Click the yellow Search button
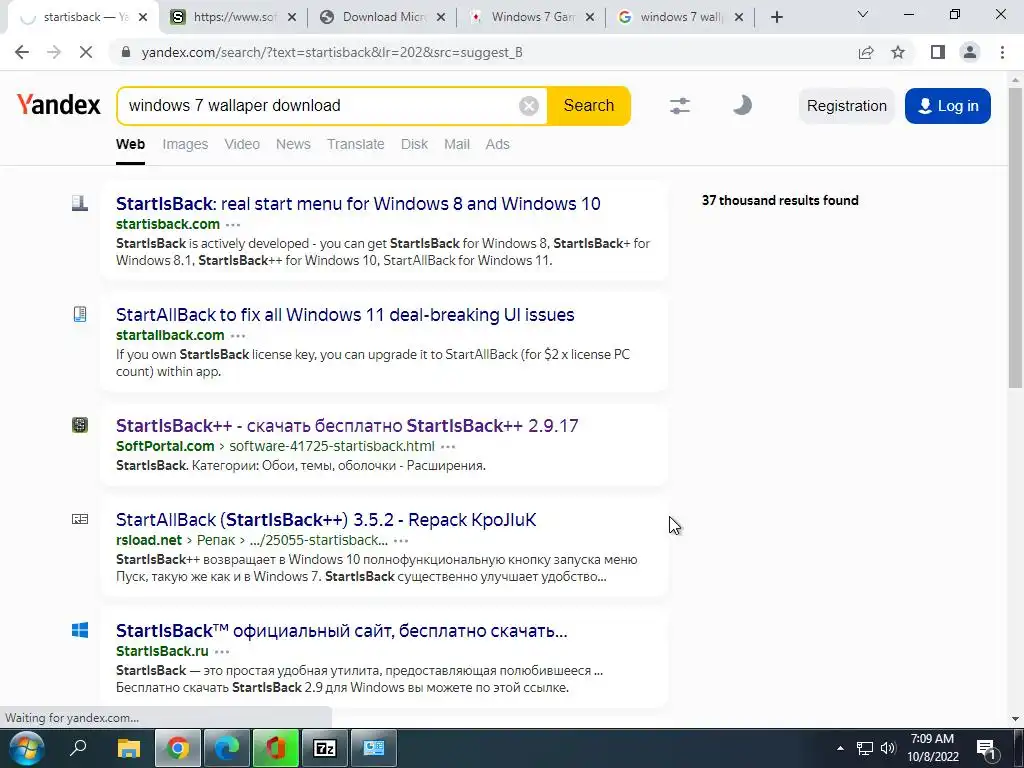 [588, 106]
